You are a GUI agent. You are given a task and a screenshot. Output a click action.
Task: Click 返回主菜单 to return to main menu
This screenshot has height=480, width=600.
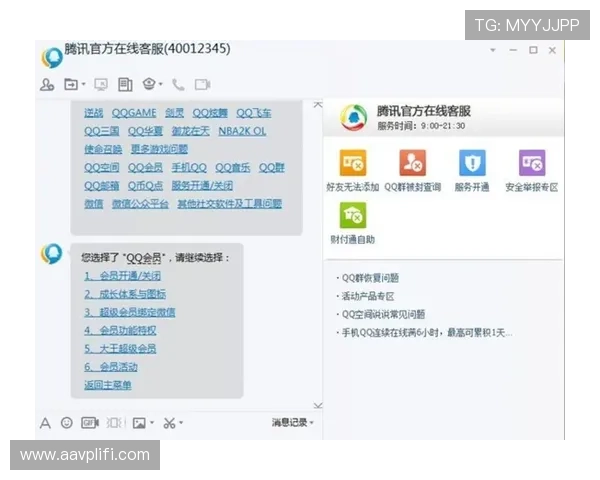(108, 385)
